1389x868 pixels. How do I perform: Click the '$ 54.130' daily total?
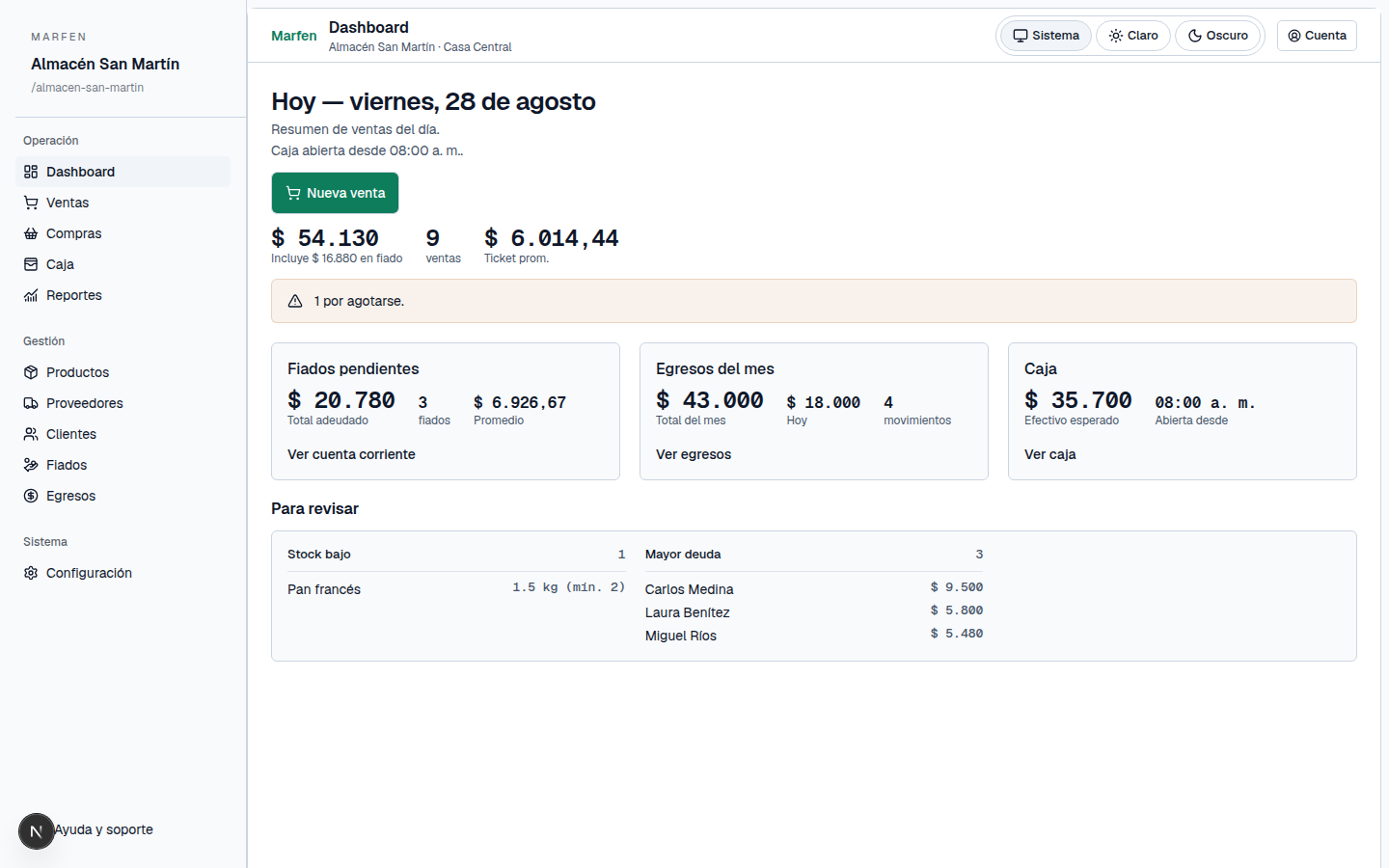(x=325, y=238)
